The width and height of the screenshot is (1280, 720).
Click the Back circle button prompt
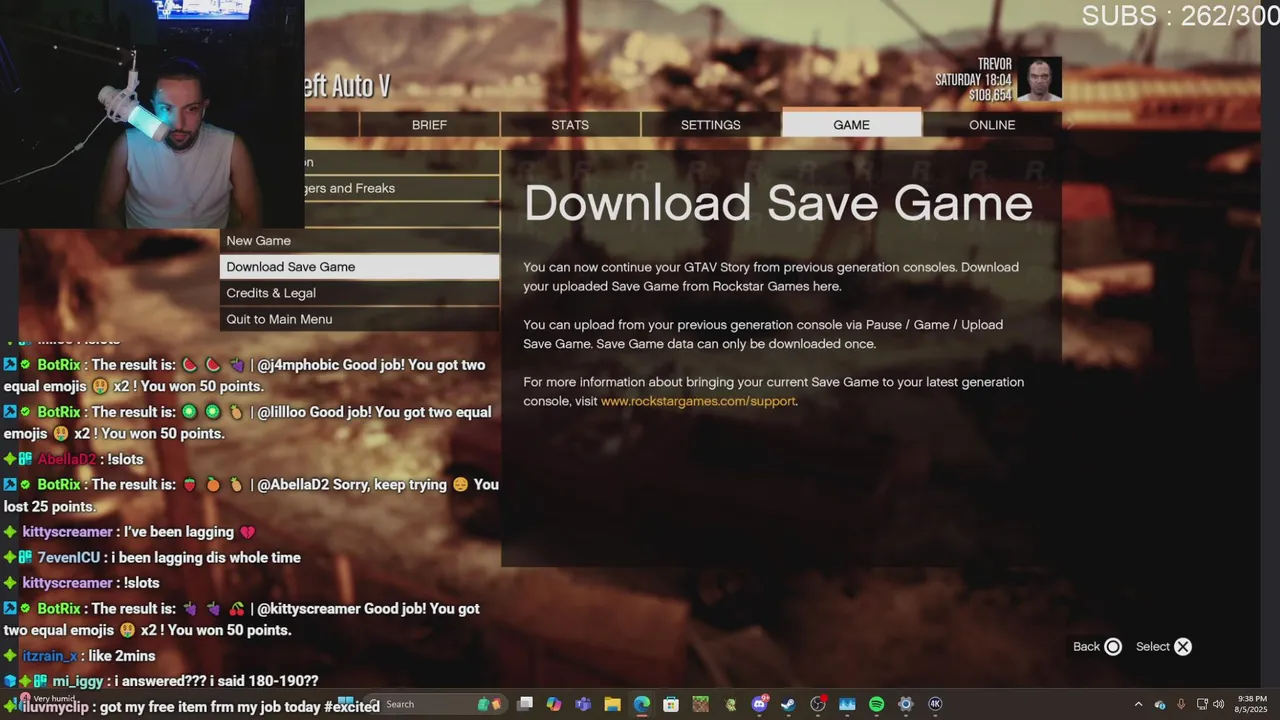pos(1113,647)
